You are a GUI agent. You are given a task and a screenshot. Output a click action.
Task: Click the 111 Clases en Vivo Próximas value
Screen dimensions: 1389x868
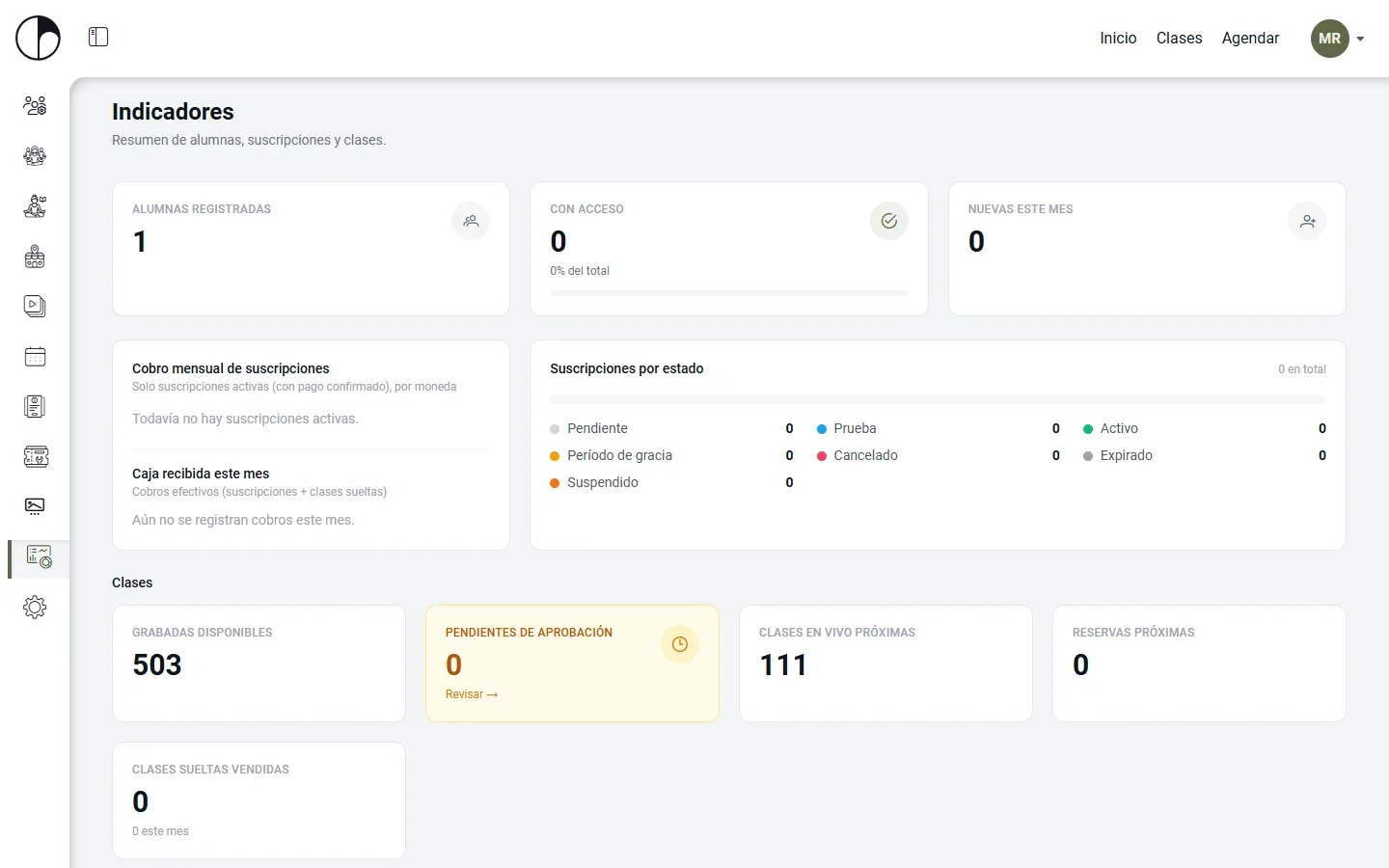pos(783,665)
